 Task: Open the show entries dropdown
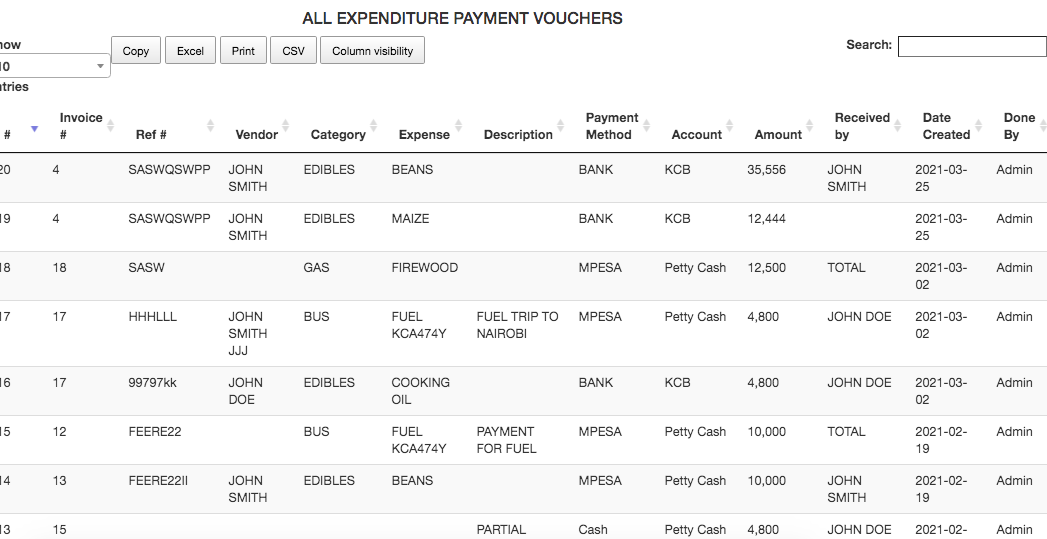[54, 66]
